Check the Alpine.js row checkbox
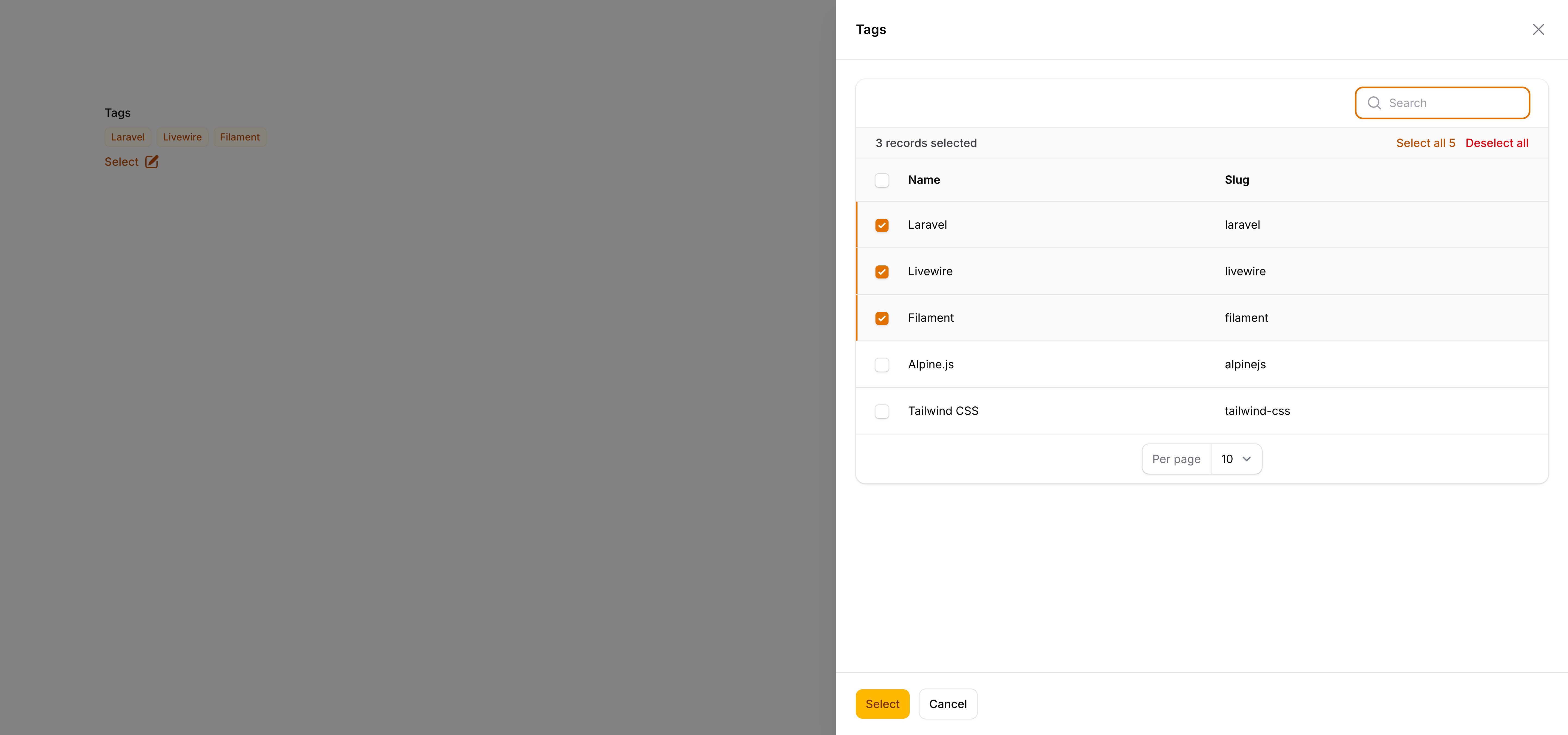Screen dimensions: 1568x735 pos(881,365)
